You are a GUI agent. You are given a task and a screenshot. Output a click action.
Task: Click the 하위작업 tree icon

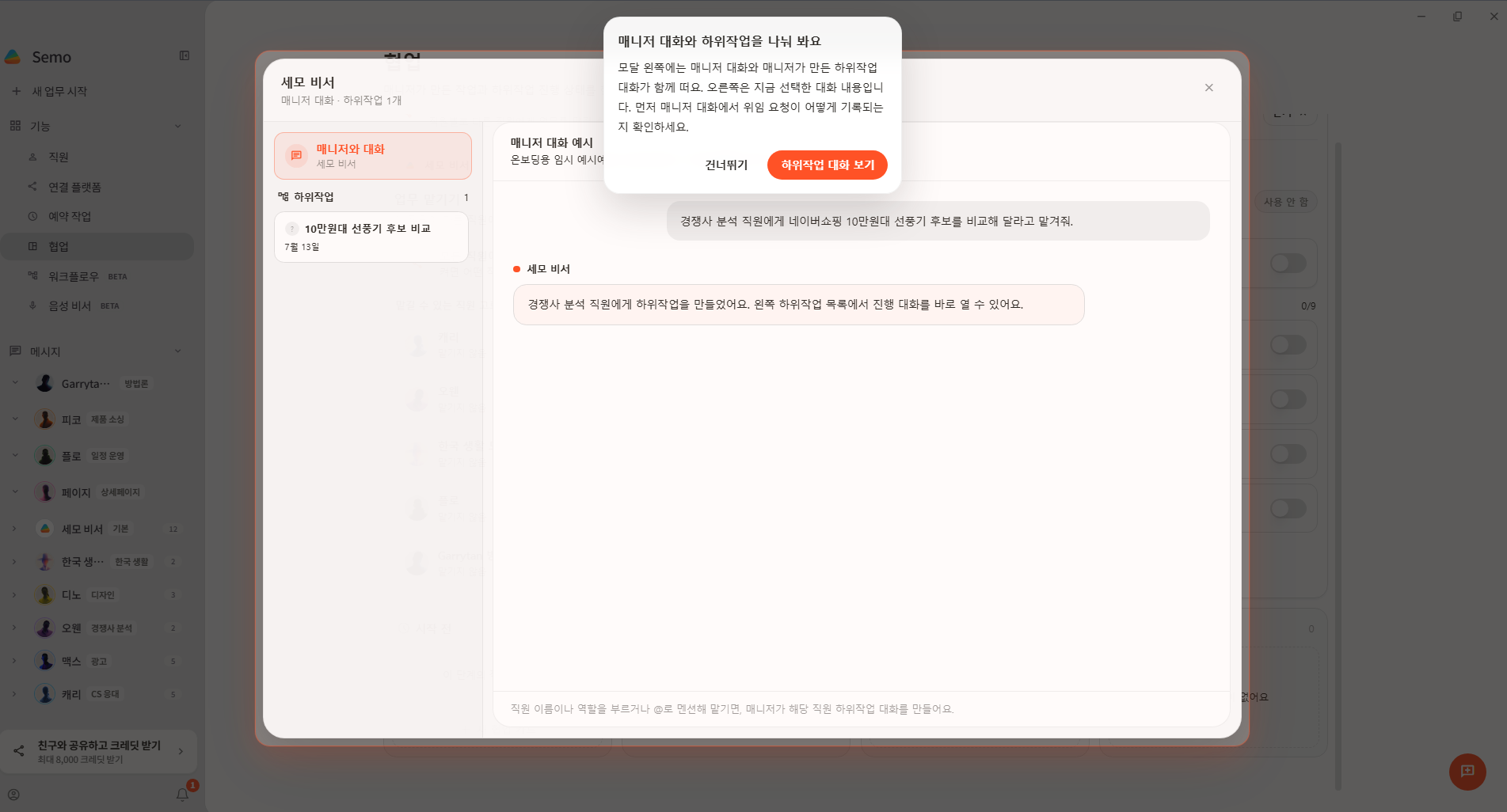(x=284, y=196)
